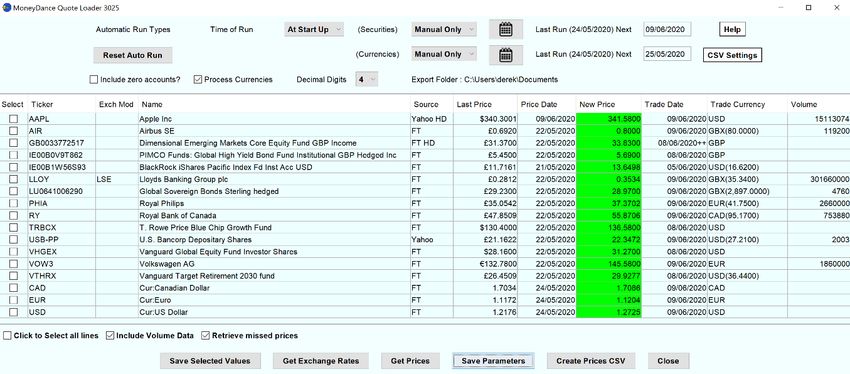Image resolution: width=850 pixels, height=374 pixels.
Task: Click the Securities next run date field
Action: pyautogui.click(x=667, y=29)
